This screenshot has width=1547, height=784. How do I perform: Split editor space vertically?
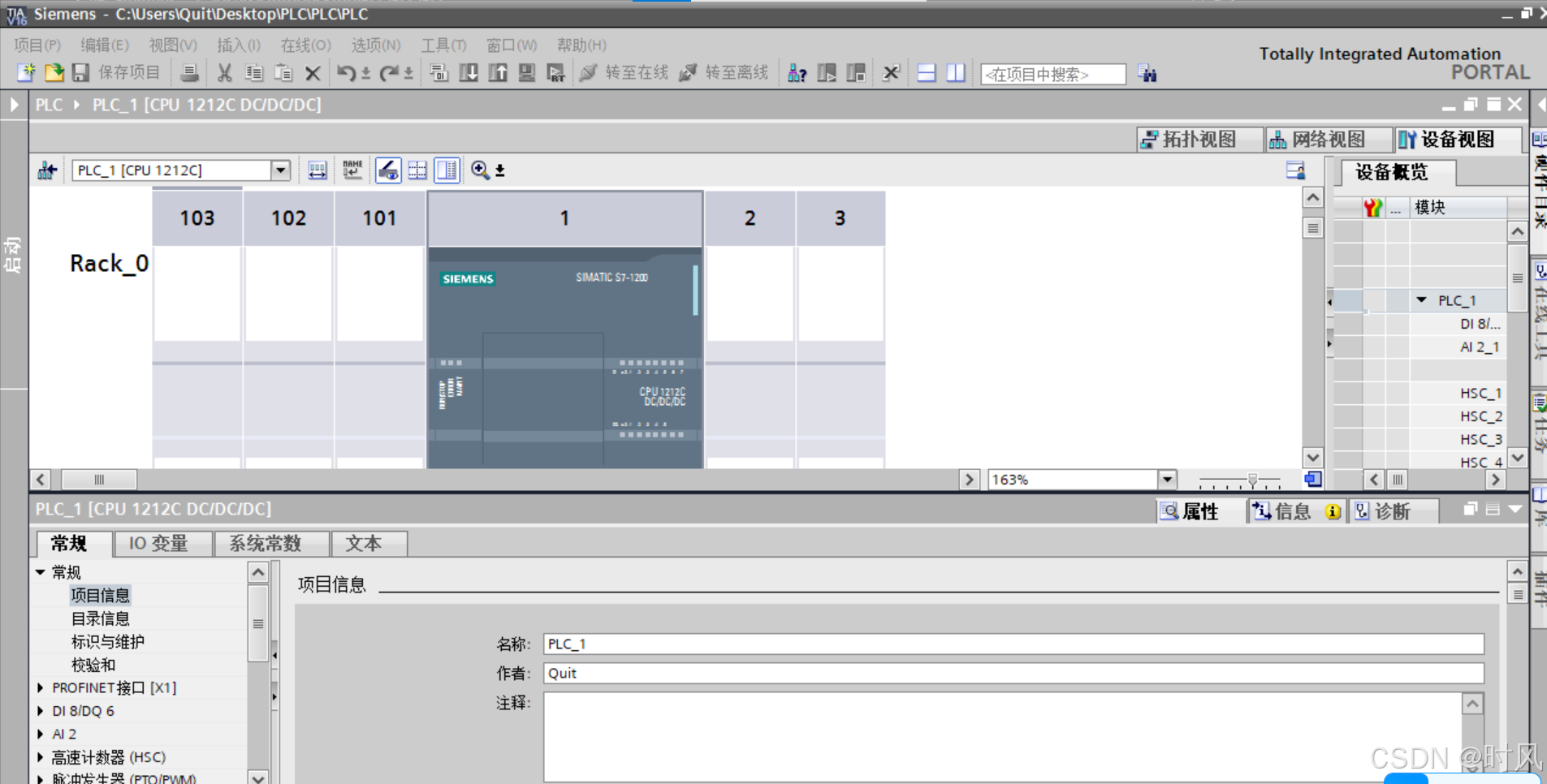(x=956, y=73)
